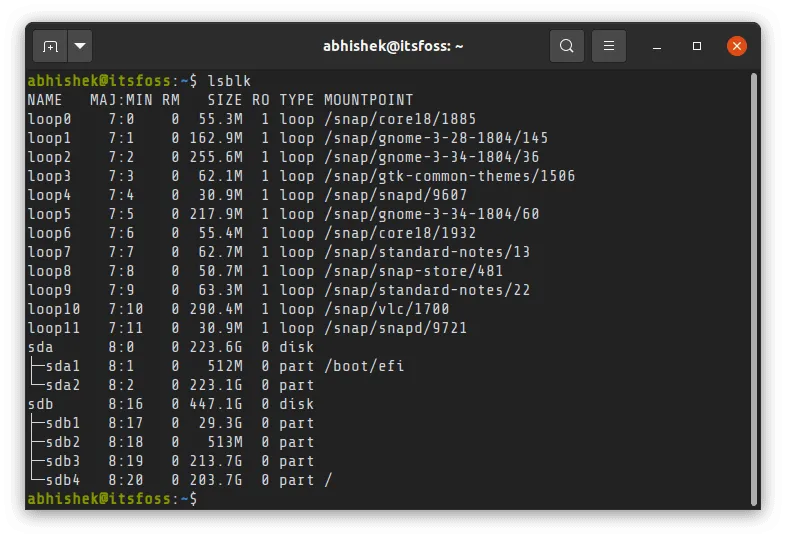Open the hamburger menu
The width and height of the screenshot is (786, 538).
tap(608, 46)
